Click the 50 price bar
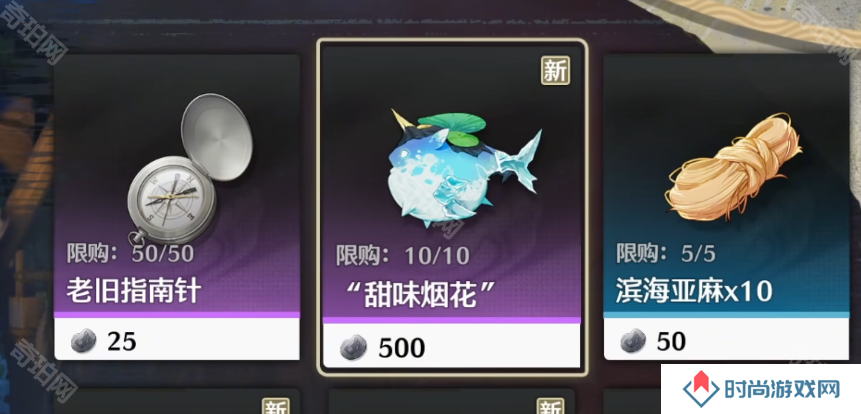Screen dimensions: 861x414 tap(726, 339)
